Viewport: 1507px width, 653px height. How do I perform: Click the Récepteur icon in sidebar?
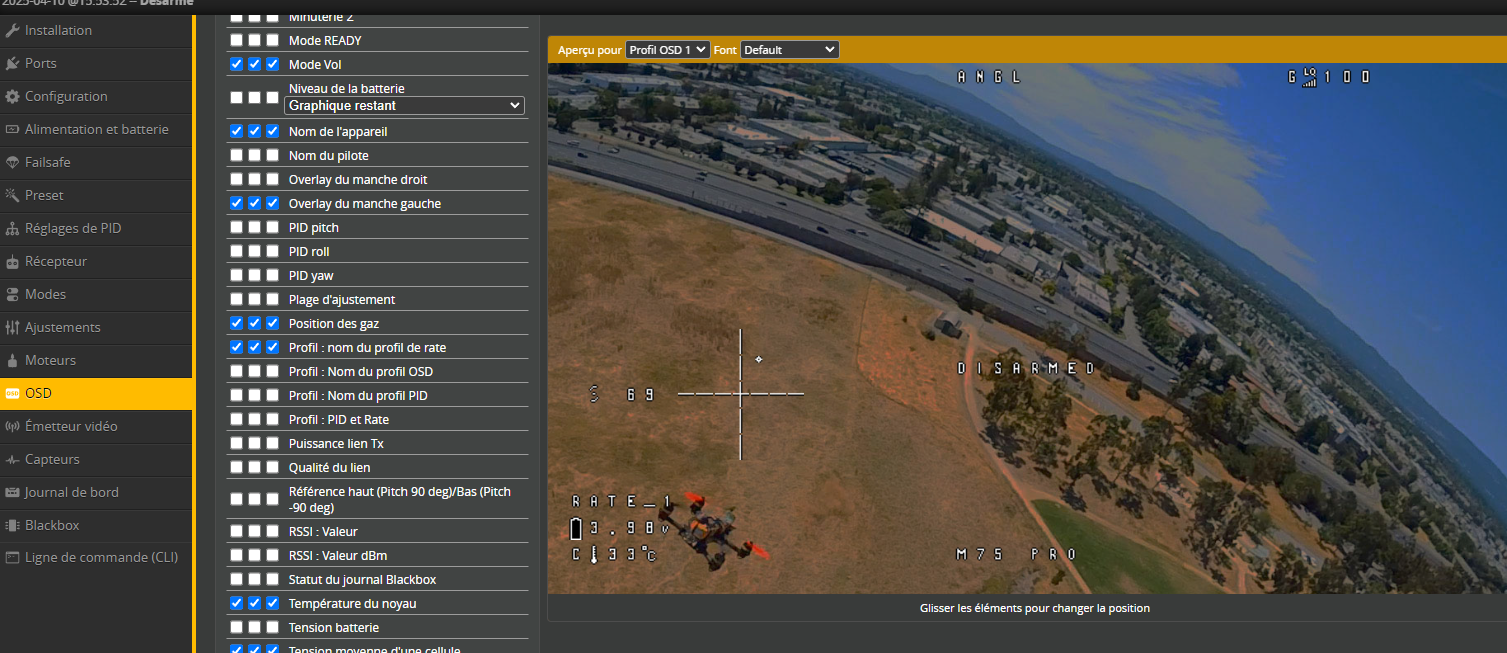[13, 261]
